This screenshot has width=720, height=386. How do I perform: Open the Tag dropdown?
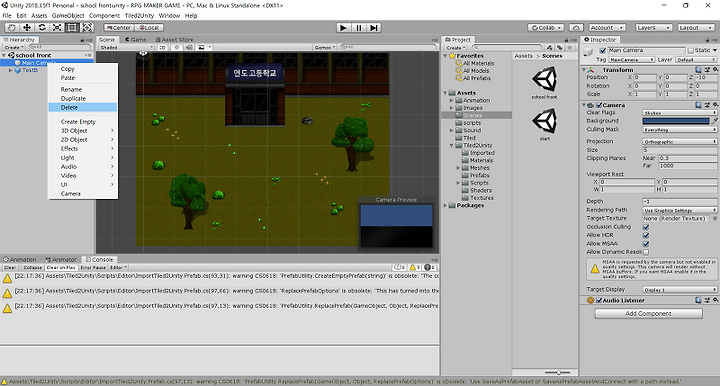click(632, 60)
